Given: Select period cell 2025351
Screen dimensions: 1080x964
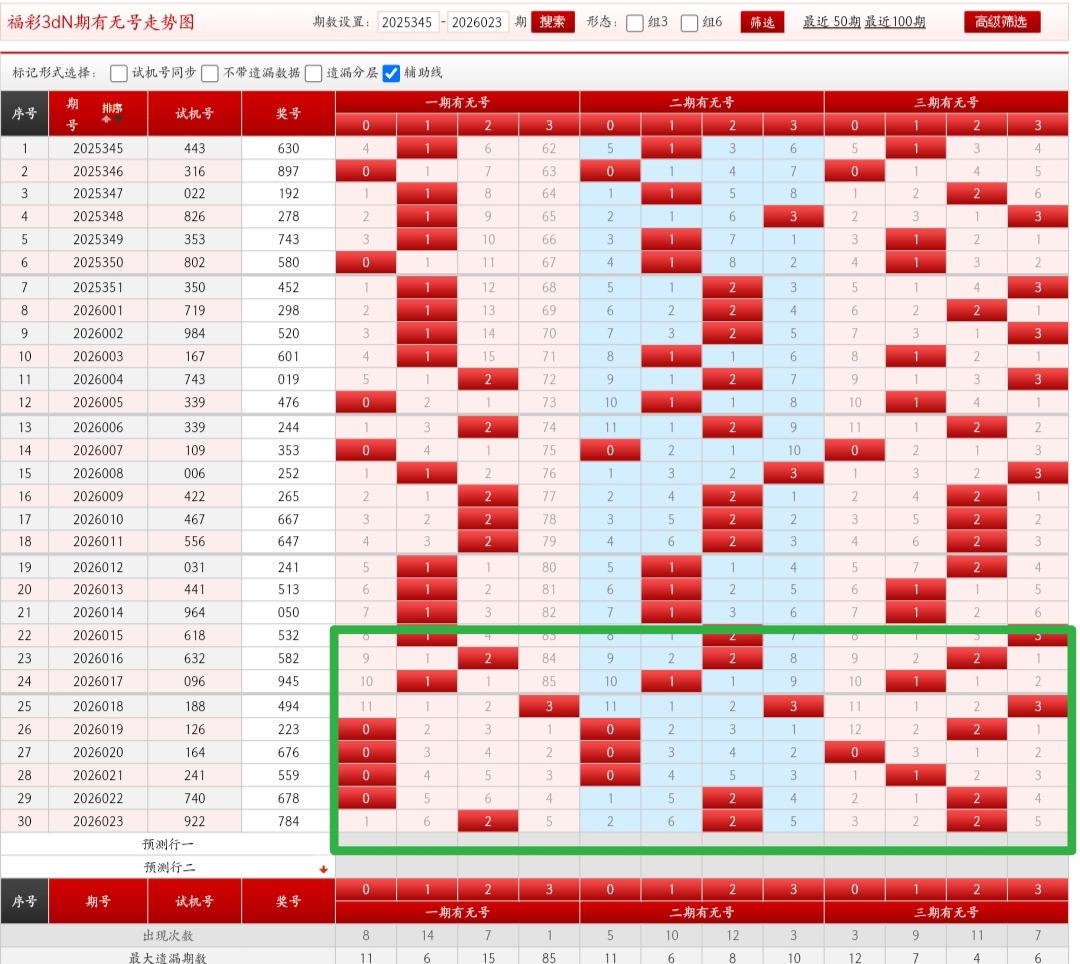Looking at the screenshot, I should pyautogui.click(x=98, y=287).
